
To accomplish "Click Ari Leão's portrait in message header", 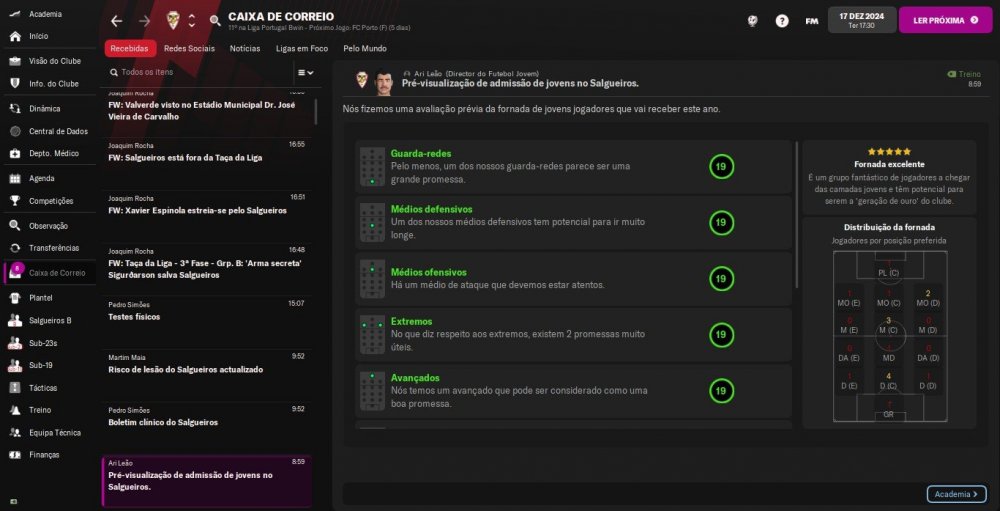I will click(385, 80).
